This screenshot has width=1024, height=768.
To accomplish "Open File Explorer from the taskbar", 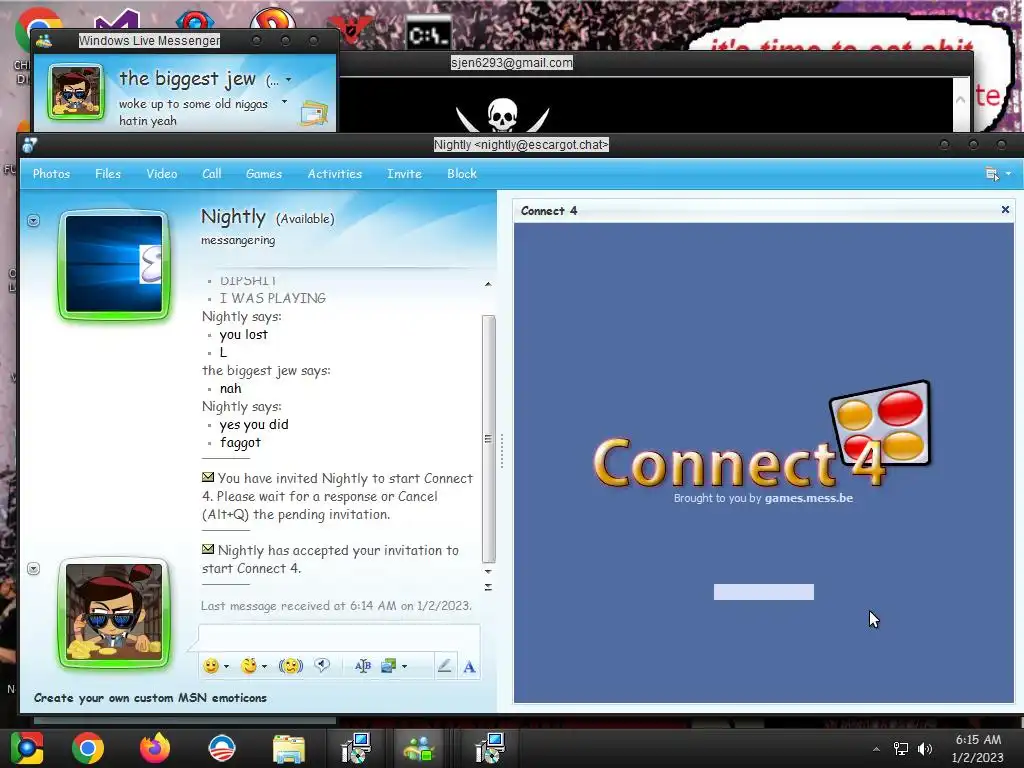I will (x=288, y=750).
